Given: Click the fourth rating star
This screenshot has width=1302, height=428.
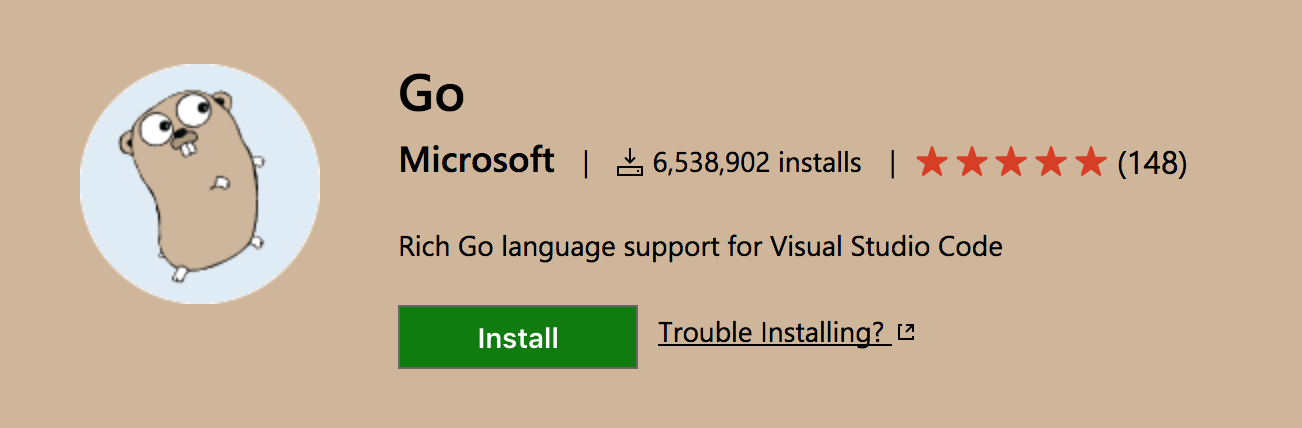Looking at the screenshot, I should tap(1052, 162).
